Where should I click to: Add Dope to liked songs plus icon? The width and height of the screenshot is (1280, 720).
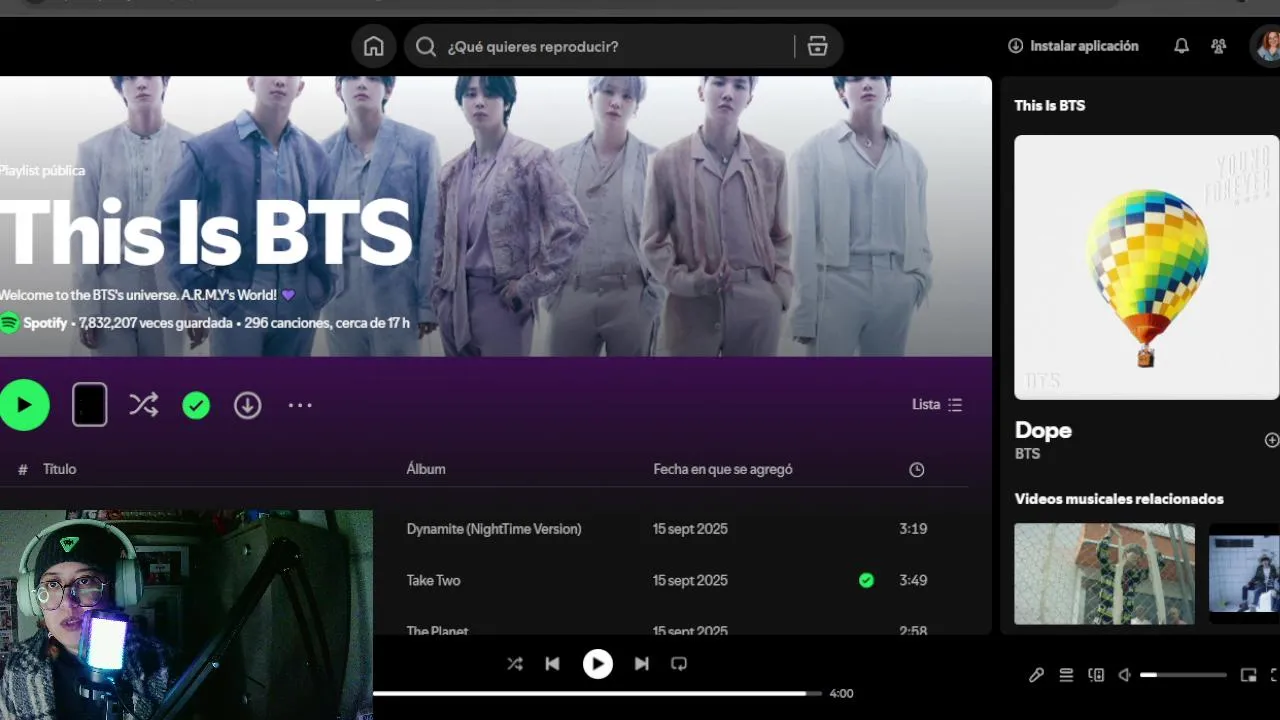[1272, 440]
